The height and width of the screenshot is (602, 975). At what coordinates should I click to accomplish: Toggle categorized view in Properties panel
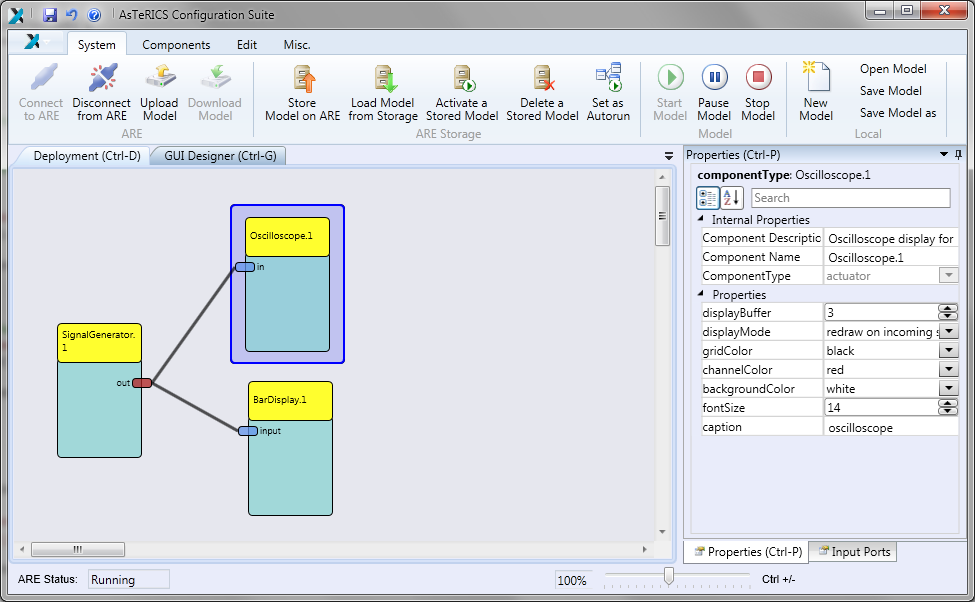(708, 198)
